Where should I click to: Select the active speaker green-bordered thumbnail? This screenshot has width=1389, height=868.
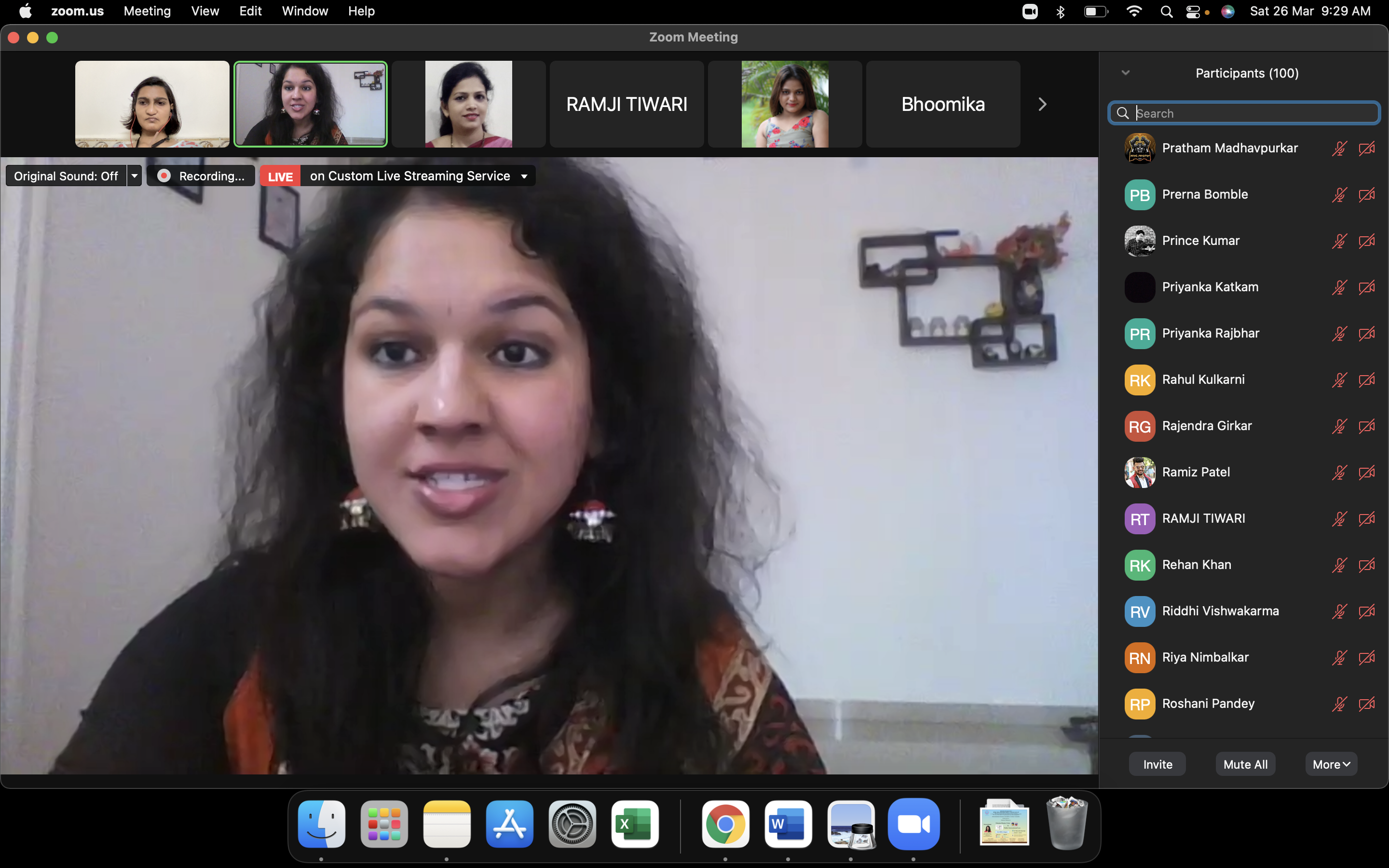pos(311,105)
